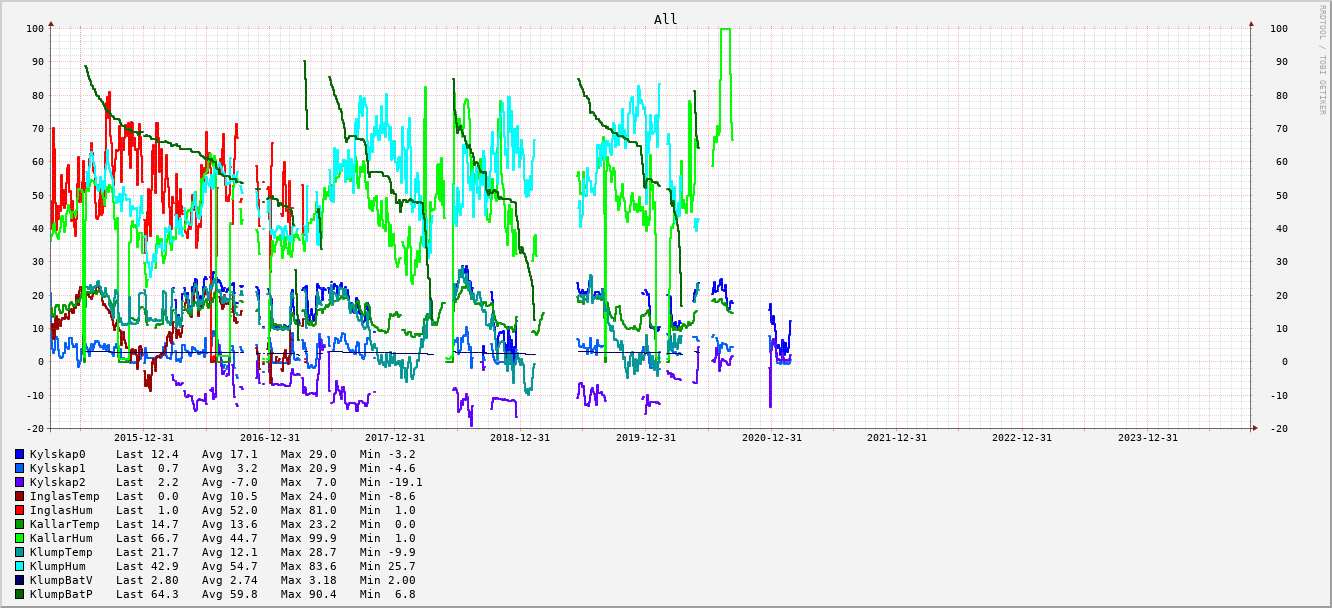Click the KallarHum bright green swatch
The height and width of the screenshot is (608, 1332).
point(19,538)
